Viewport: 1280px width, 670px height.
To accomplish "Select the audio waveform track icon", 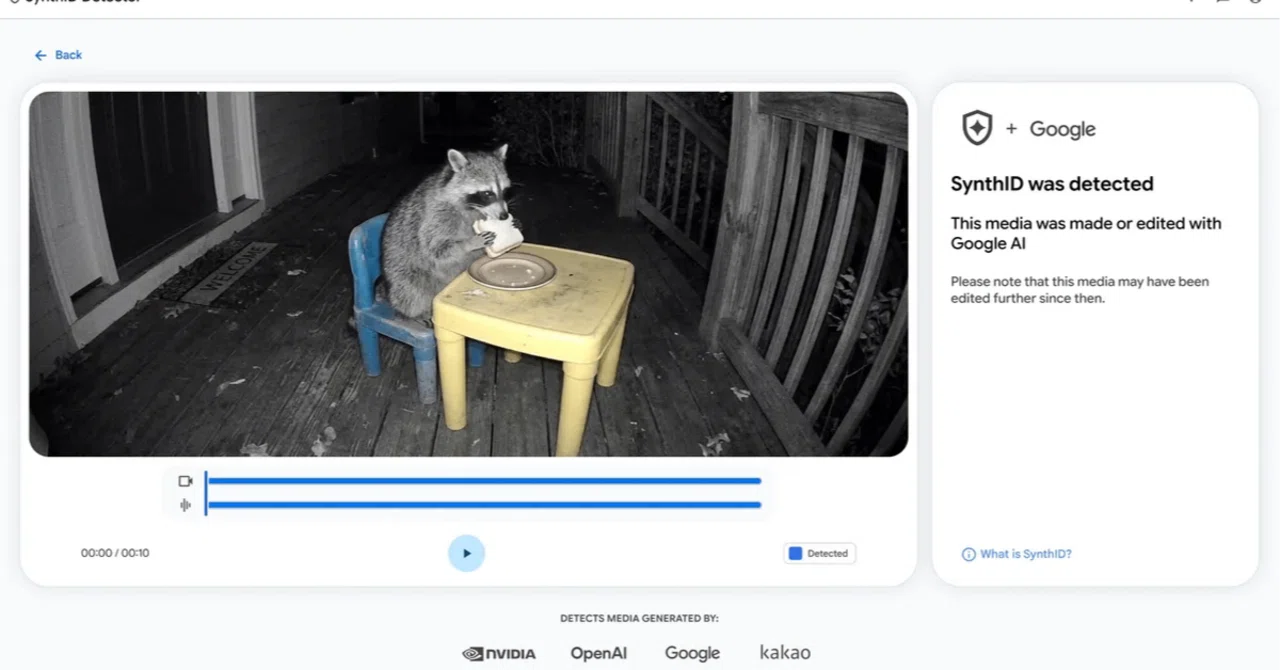I will (185, 505).
